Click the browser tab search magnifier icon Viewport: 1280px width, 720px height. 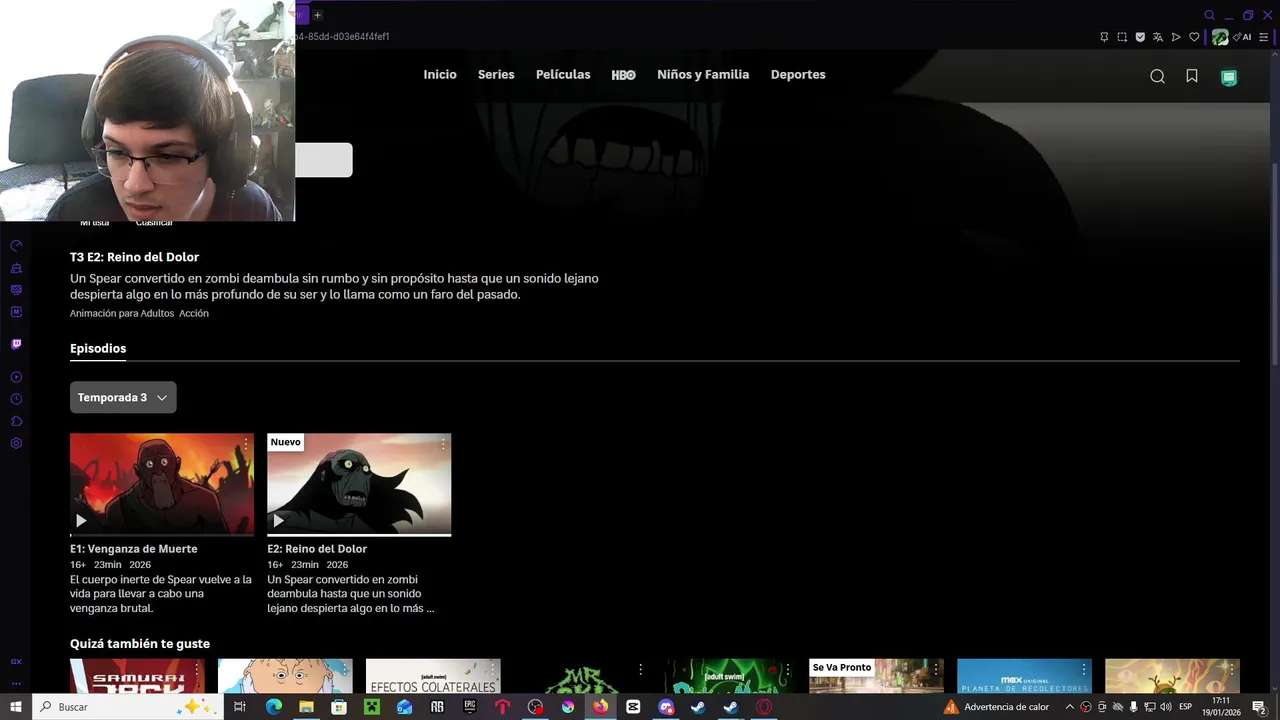coord(1210,15)
